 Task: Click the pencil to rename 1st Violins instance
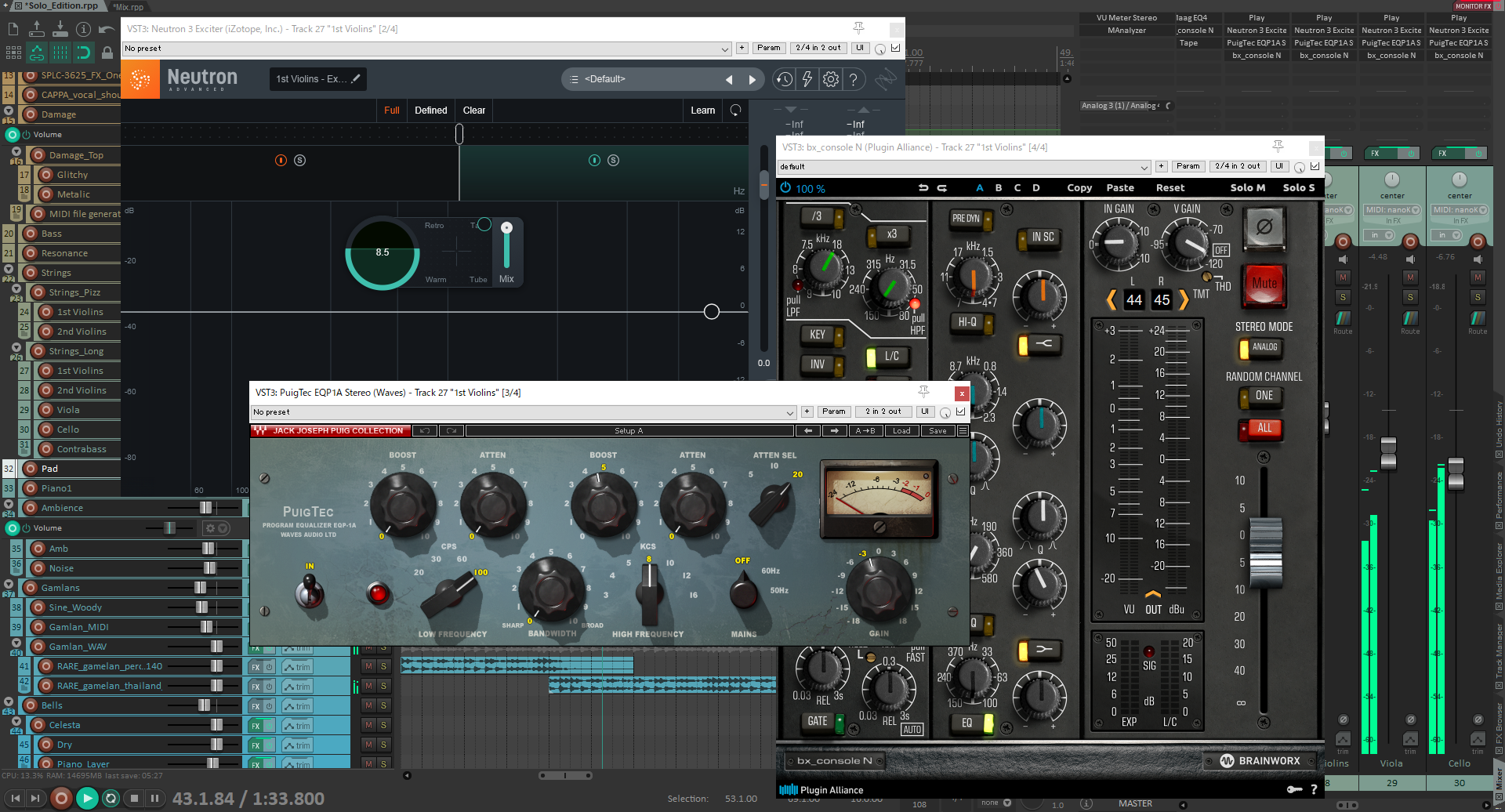pos(356,78)
